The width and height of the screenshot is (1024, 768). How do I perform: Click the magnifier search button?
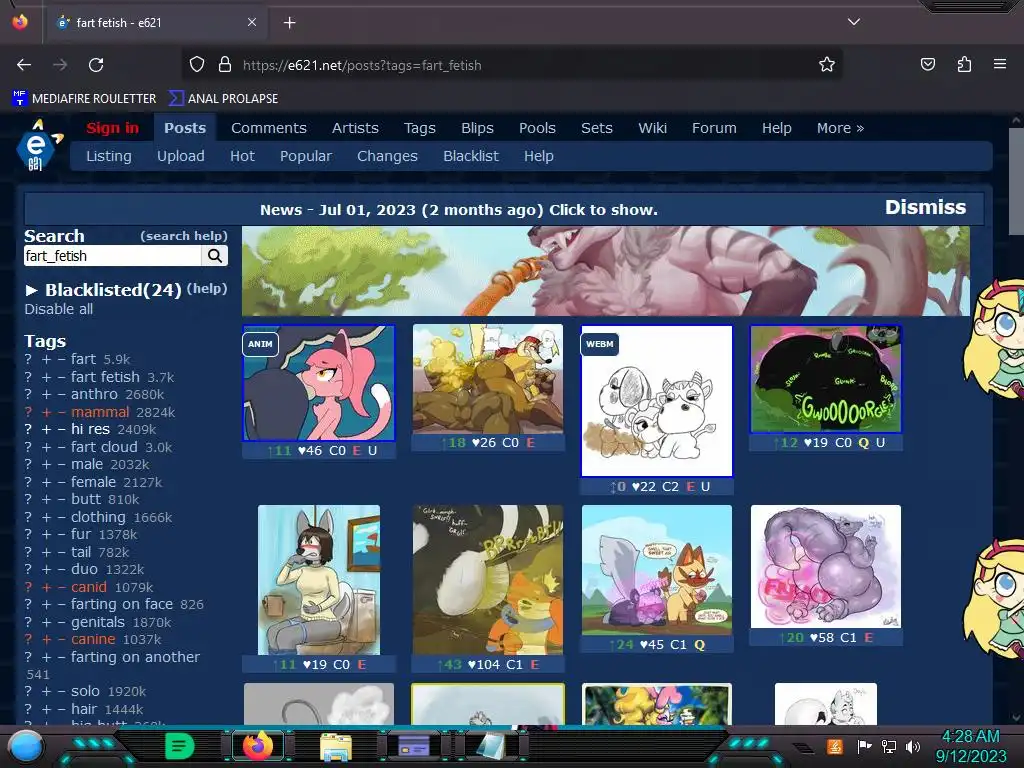215,256
